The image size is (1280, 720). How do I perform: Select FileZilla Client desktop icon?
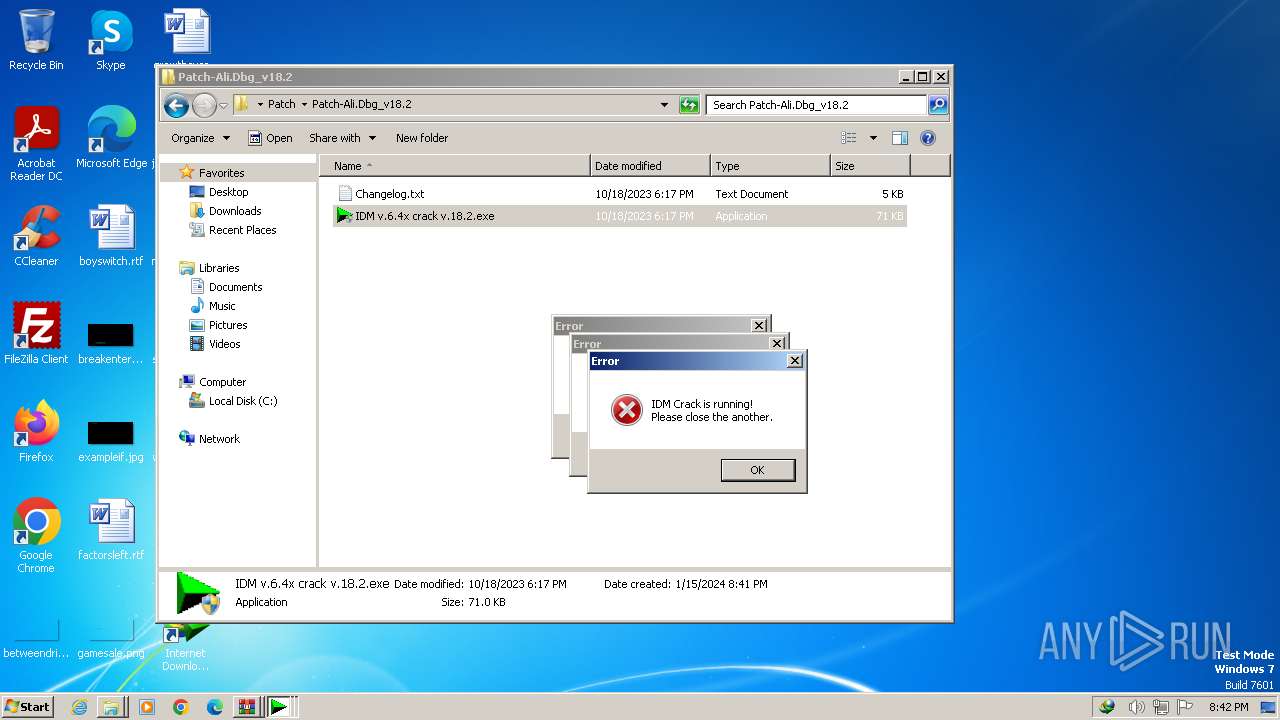[36, 333]
